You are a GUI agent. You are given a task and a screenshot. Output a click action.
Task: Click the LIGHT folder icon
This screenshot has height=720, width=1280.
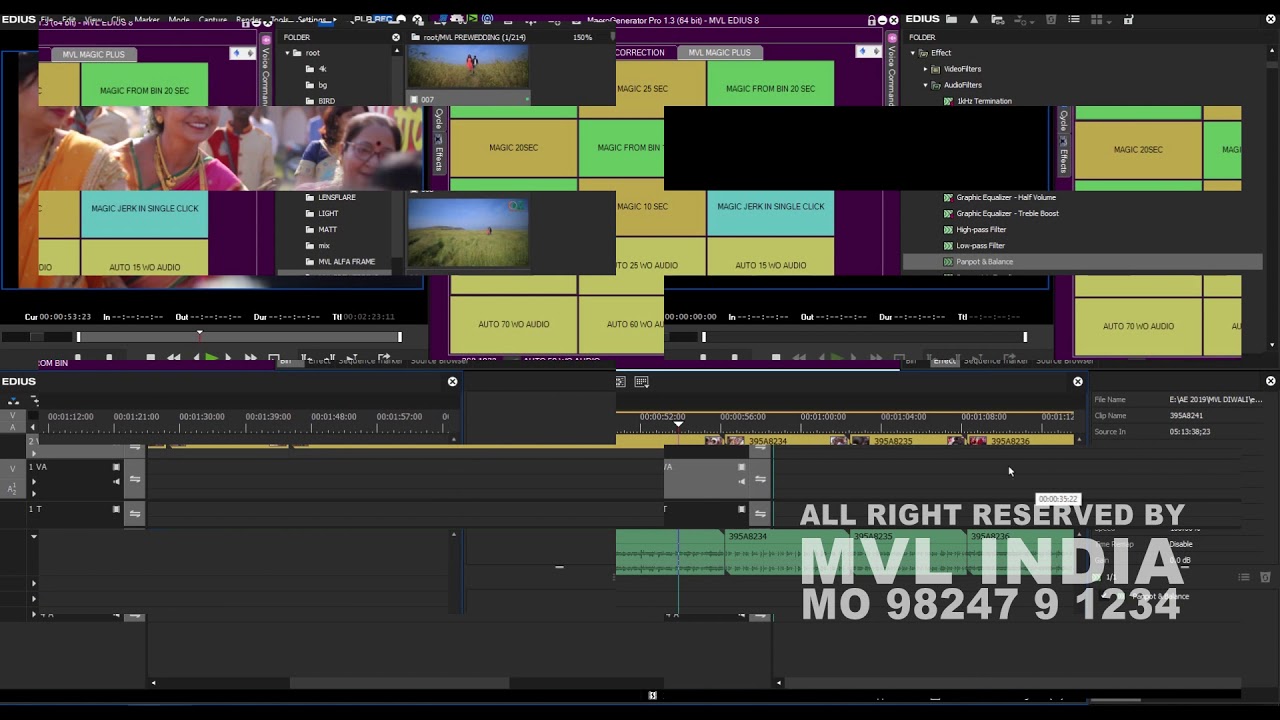(x=310, y=213)
